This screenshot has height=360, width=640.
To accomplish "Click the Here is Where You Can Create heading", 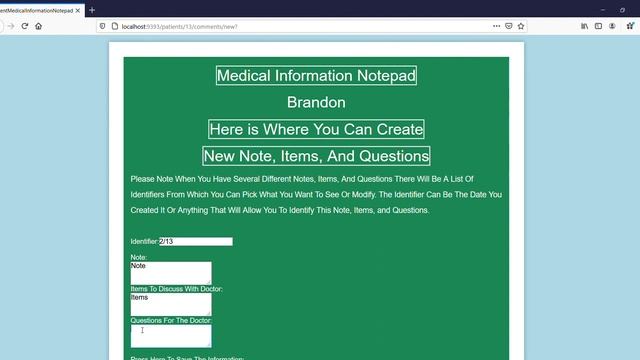I will point(316,129).
